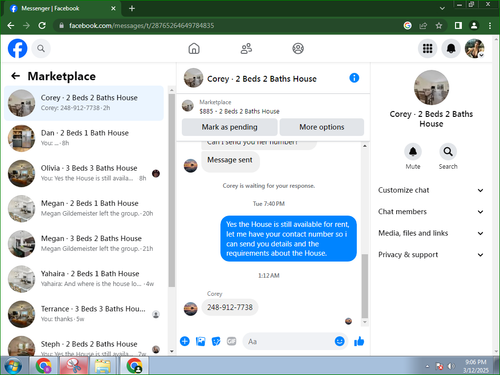
Task: Open Olivia - 3 Beds 3 Baths House chat
Action: 84,173
